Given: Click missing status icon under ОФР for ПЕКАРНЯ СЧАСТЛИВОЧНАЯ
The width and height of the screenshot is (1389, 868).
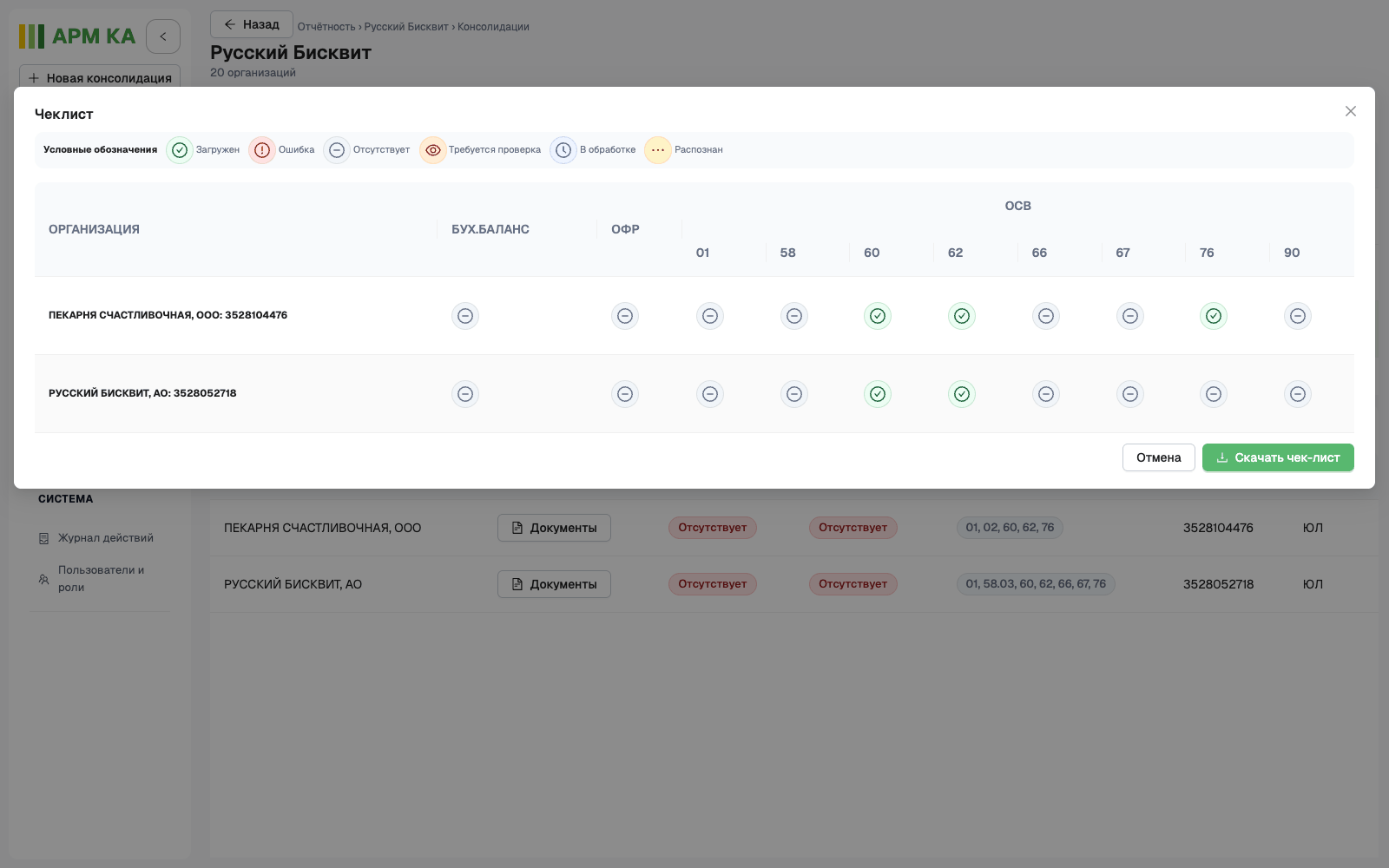Looking at the screenshot, I should point(625,316).
